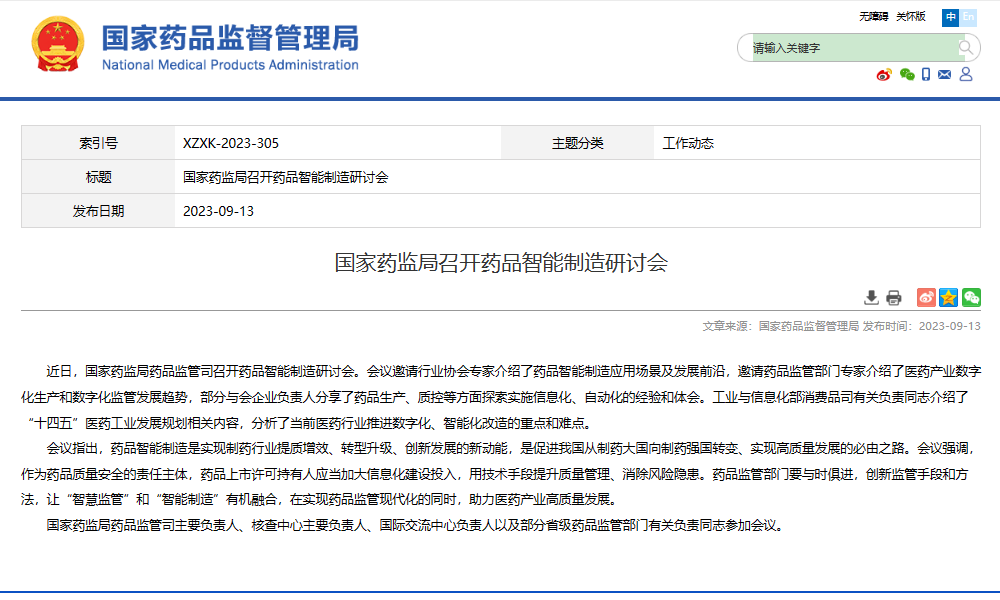Viewport: 1000px width, 600px height.
Task: Switch language to Chinese with 中 button
Action: tap(950, 17)
